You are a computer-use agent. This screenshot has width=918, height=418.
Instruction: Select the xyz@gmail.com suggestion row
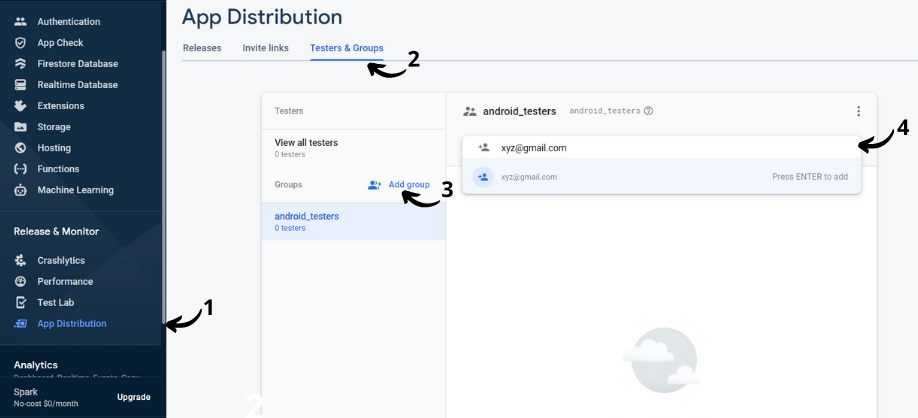pyautogui.click(x=661, y=176)
